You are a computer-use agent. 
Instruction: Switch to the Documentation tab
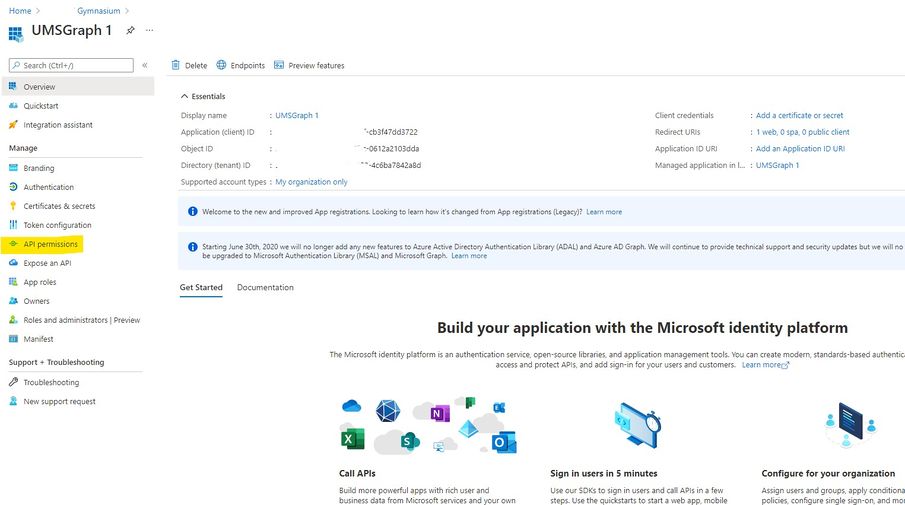pos(265,288)
